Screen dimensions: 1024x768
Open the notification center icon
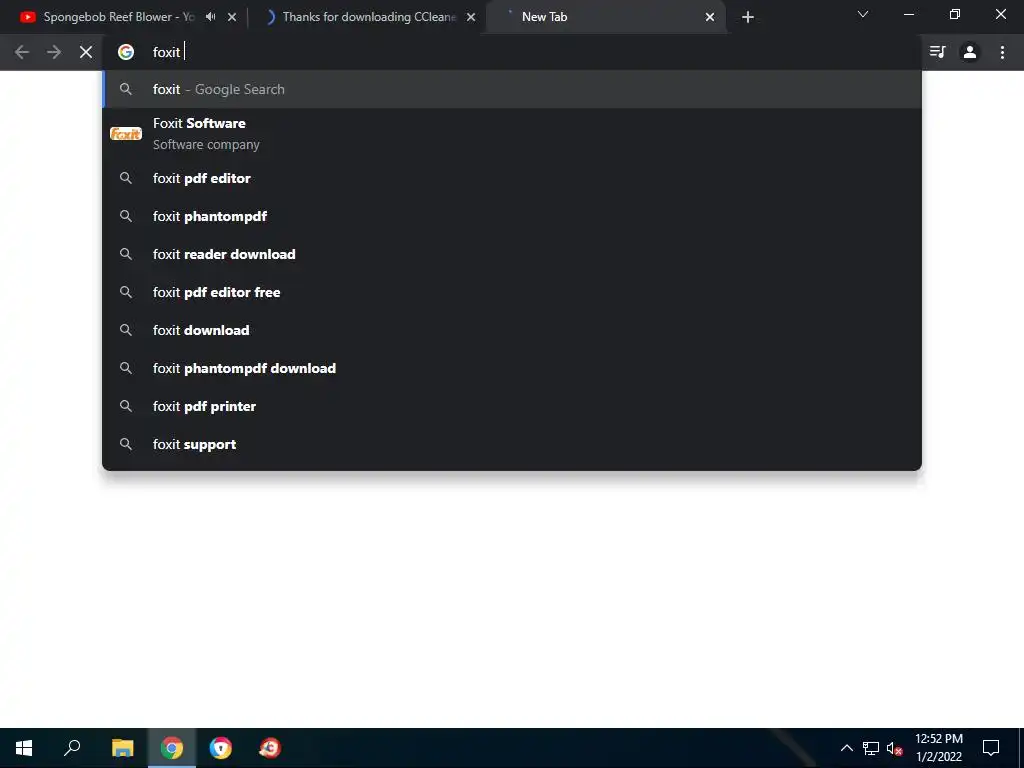[991, 748]
